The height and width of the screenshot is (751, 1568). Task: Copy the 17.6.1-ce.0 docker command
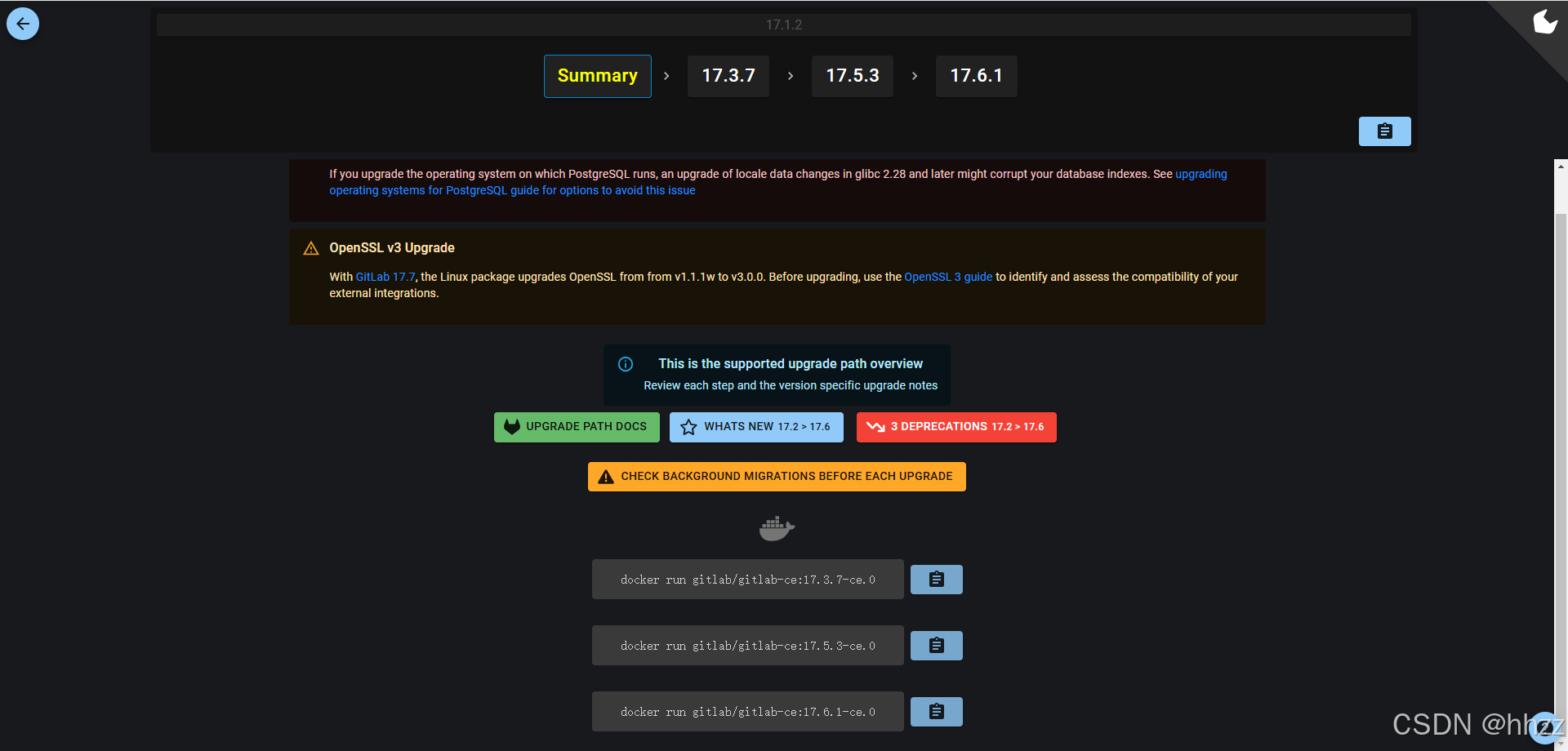(x=937, y=712)
